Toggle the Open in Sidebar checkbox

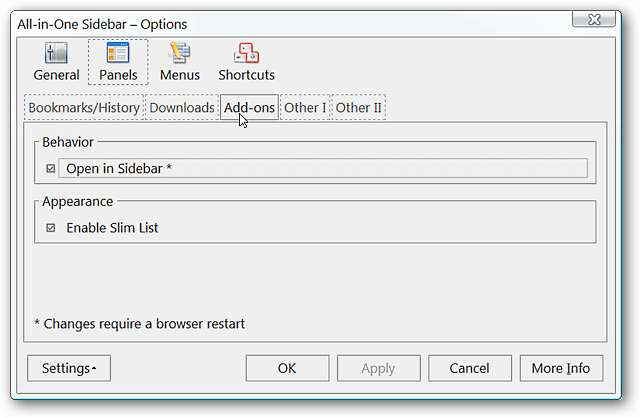(51, 169)
